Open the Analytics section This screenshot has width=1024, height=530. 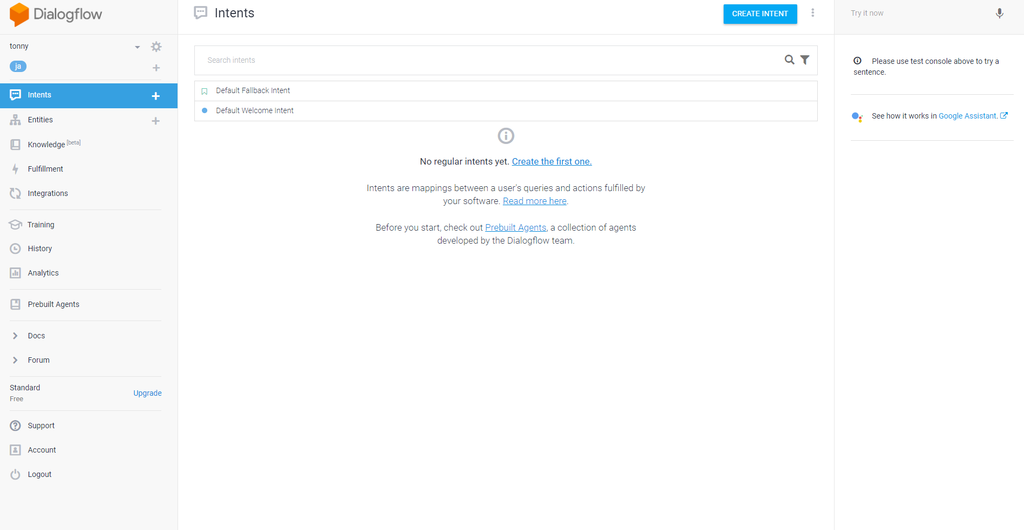[43, 273]
